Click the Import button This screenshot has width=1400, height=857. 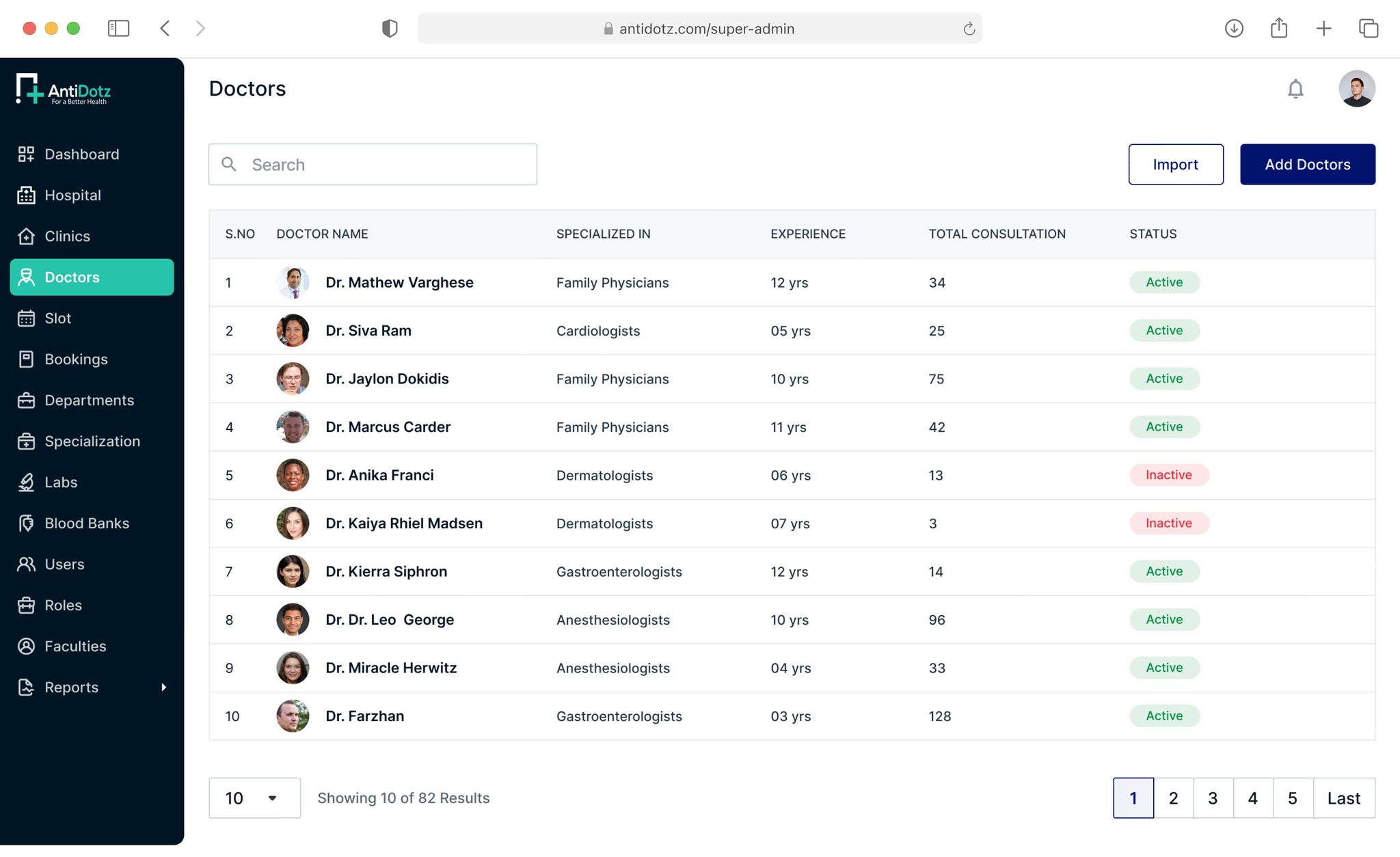pos(1175,165)
